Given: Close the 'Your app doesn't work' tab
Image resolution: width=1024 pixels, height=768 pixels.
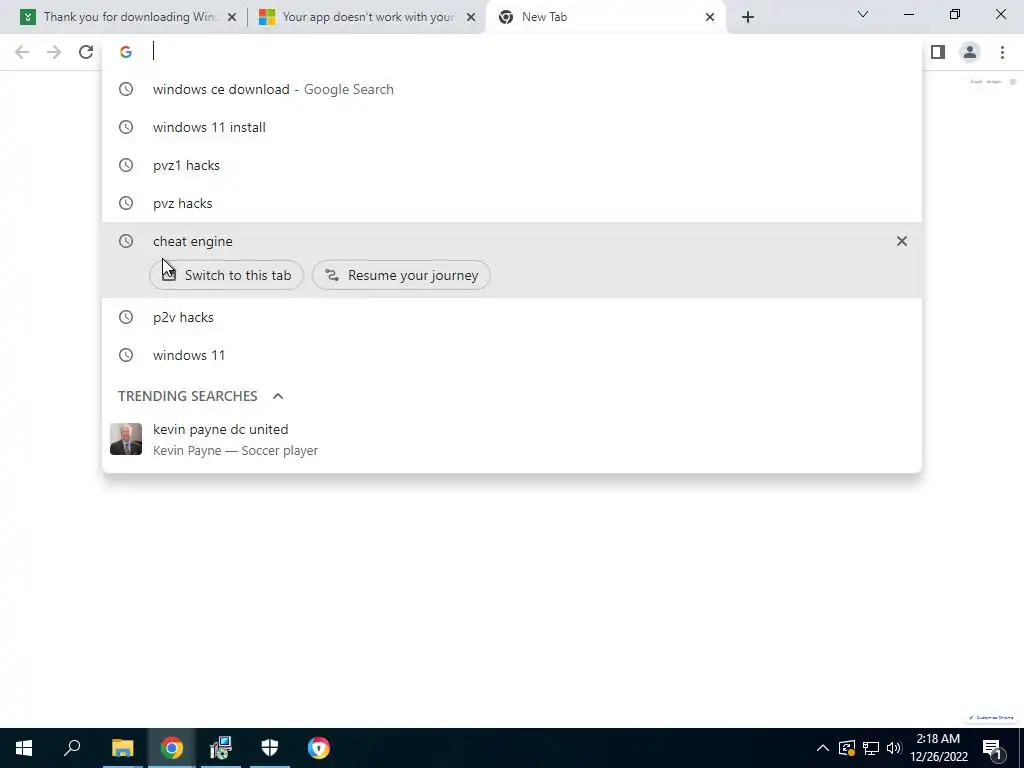Looking at the screenshot, I should [471, 17].
